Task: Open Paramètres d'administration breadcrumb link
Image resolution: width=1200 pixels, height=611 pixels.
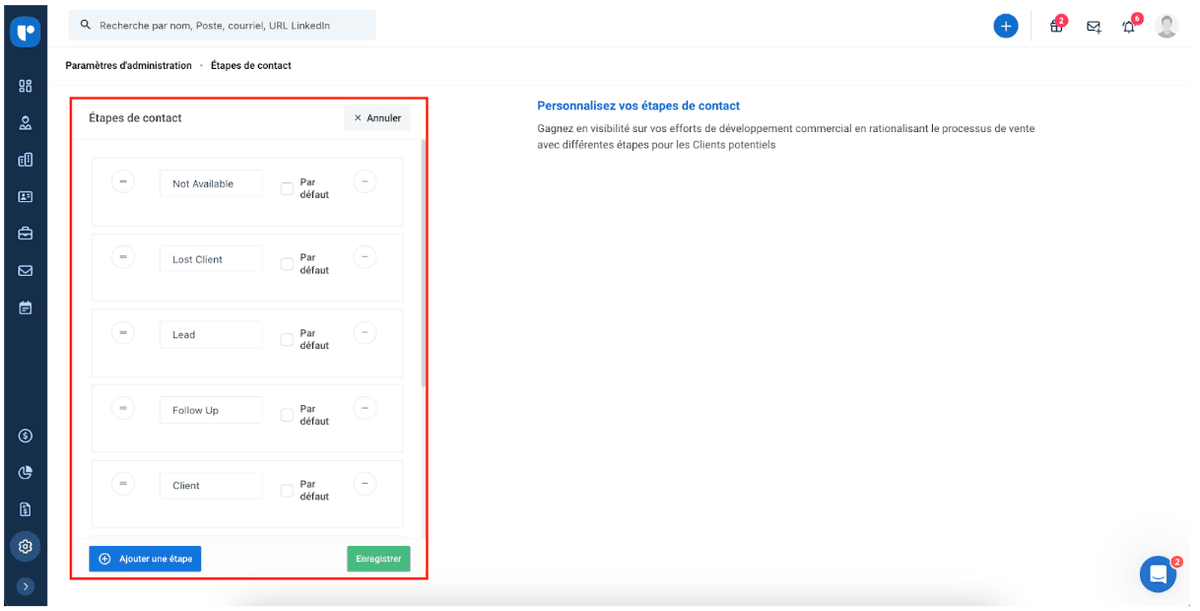Action: pos(127,65)
